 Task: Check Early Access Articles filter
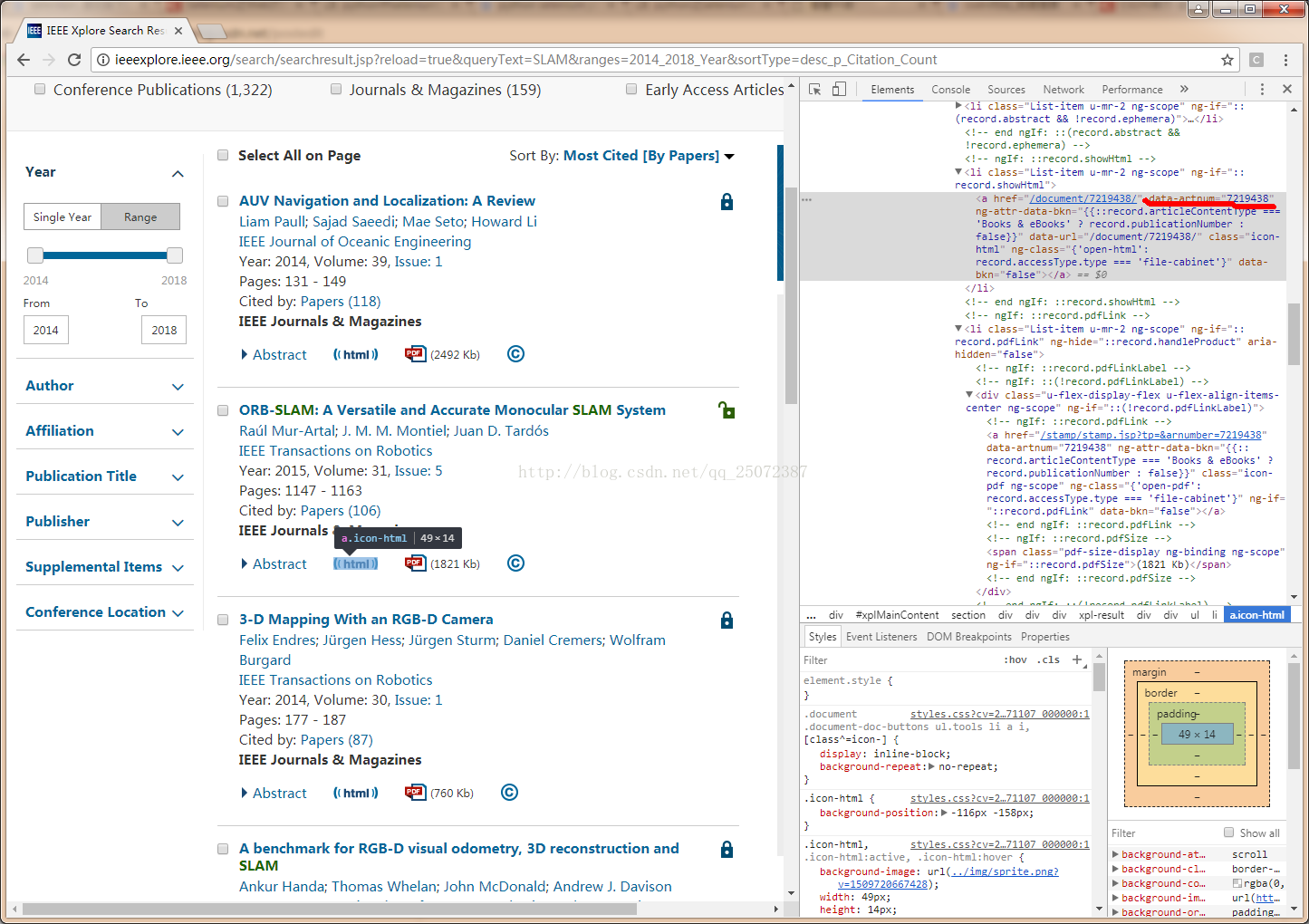[631, 89]
